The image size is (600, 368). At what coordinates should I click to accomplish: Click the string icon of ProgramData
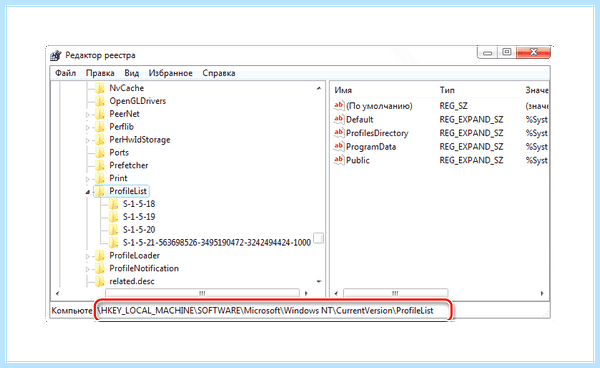339,147
